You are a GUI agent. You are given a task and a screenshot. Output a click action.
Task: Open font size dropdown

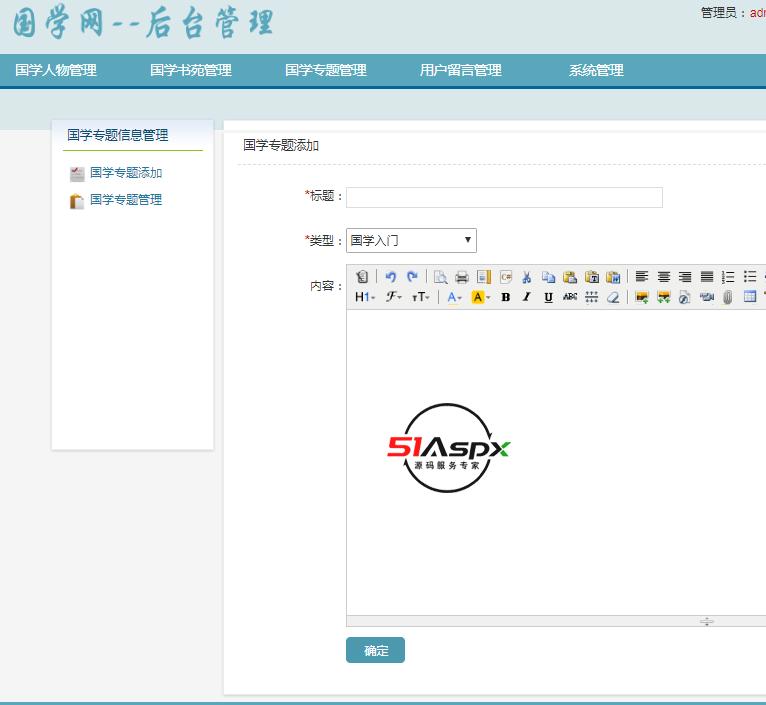pyautogui.click(x=421, y=297)
